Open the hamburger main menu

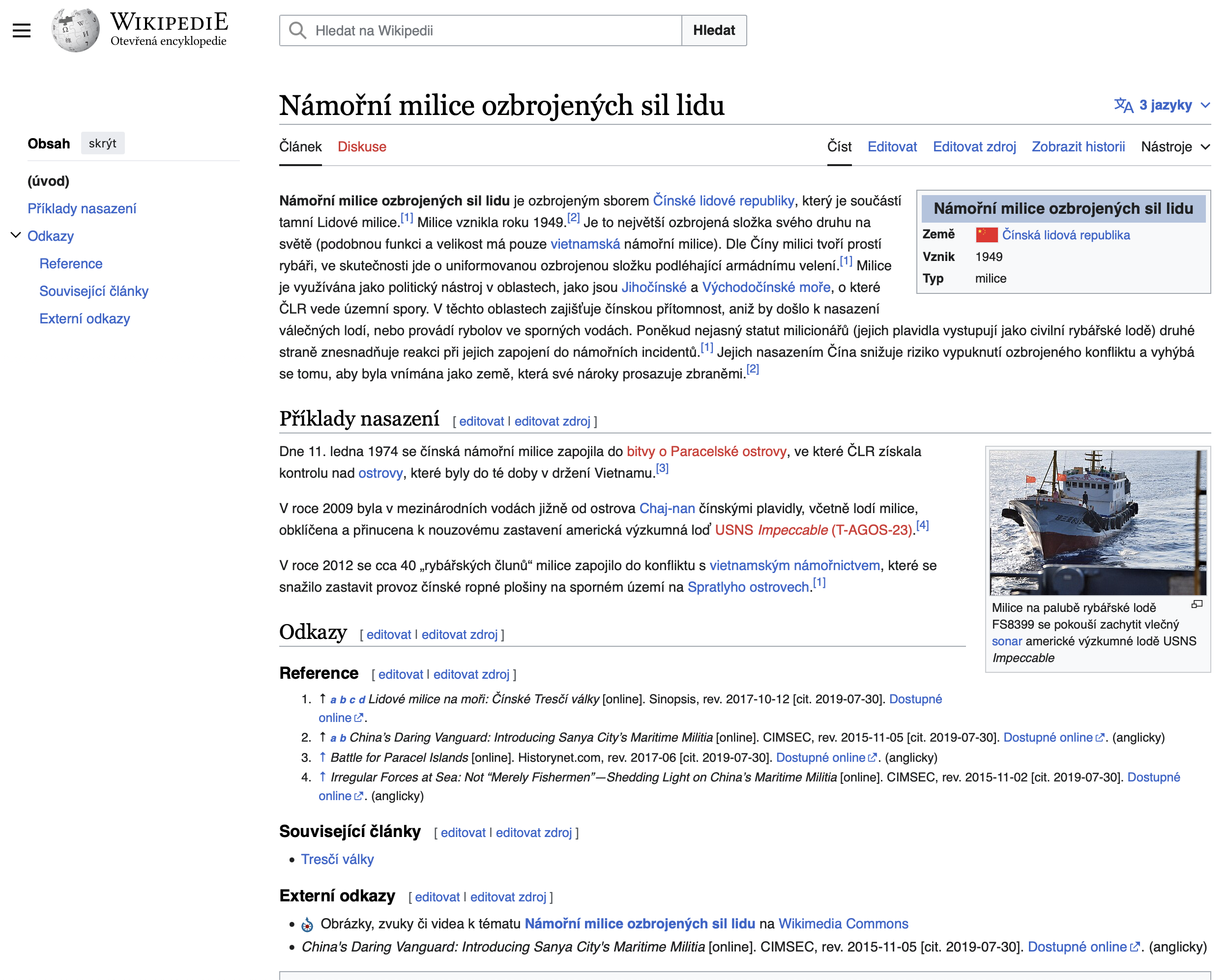click(x=22, y=30)
